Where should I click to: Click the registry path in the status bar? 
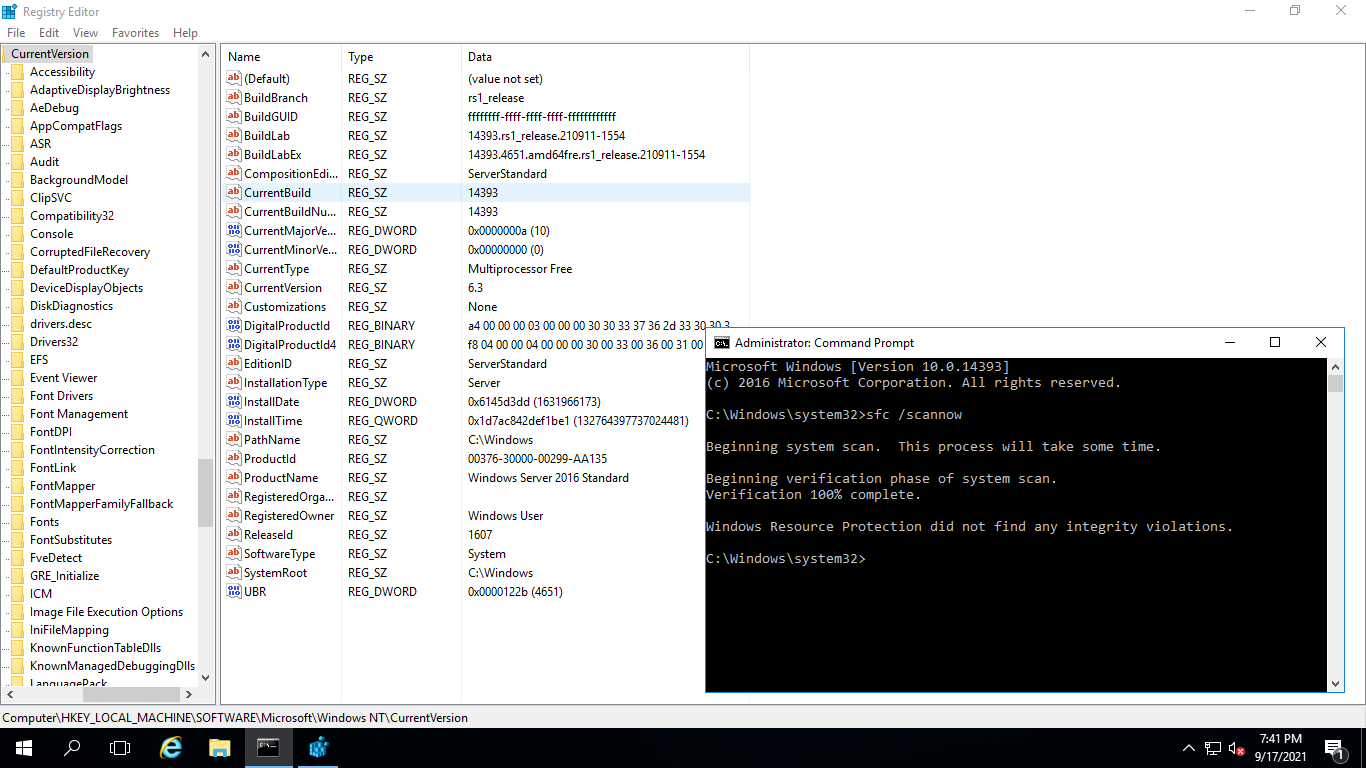coord(235,718)
